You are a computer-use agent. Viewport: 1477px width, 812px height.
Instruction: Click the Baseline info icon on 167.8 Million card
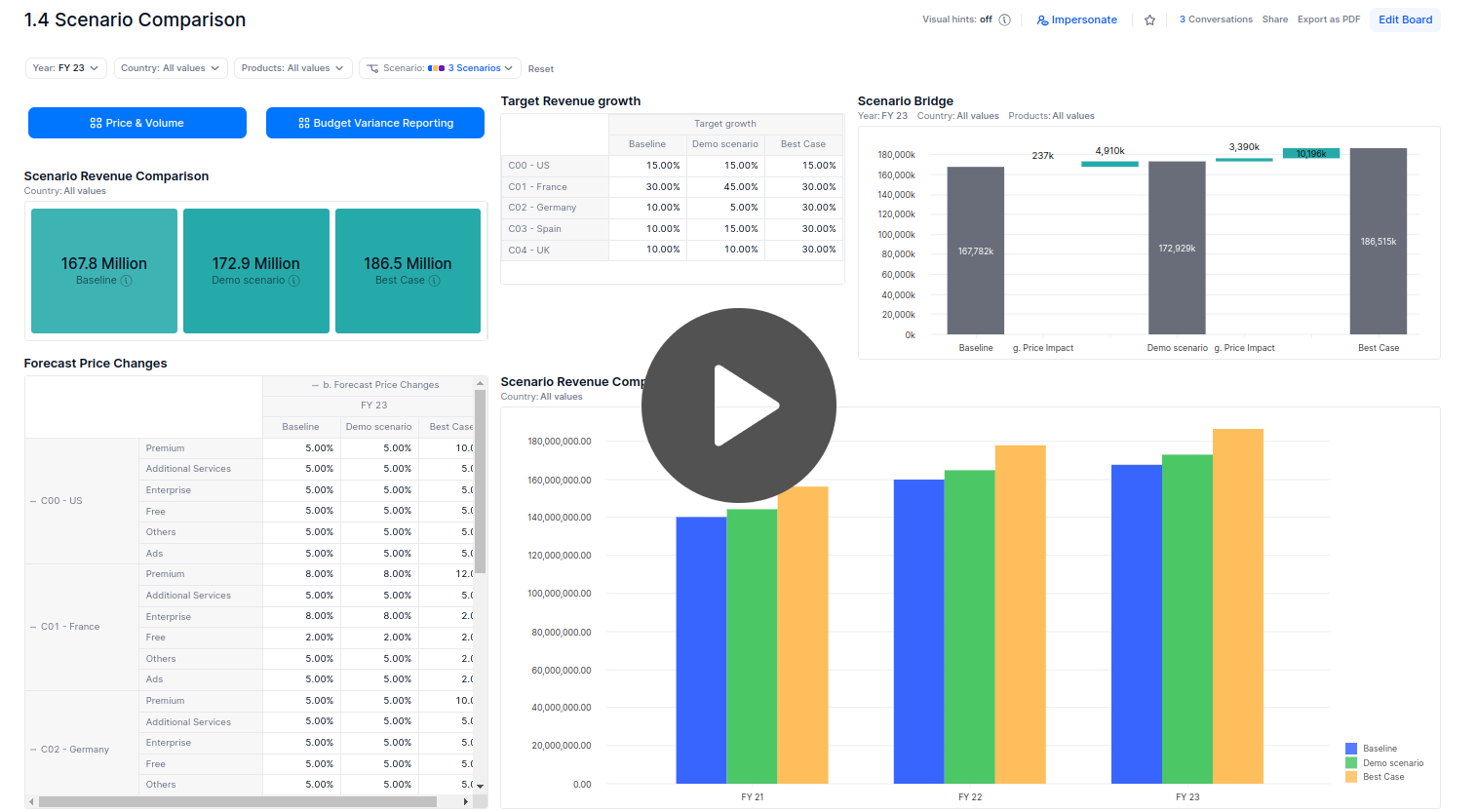coord(127,281)
